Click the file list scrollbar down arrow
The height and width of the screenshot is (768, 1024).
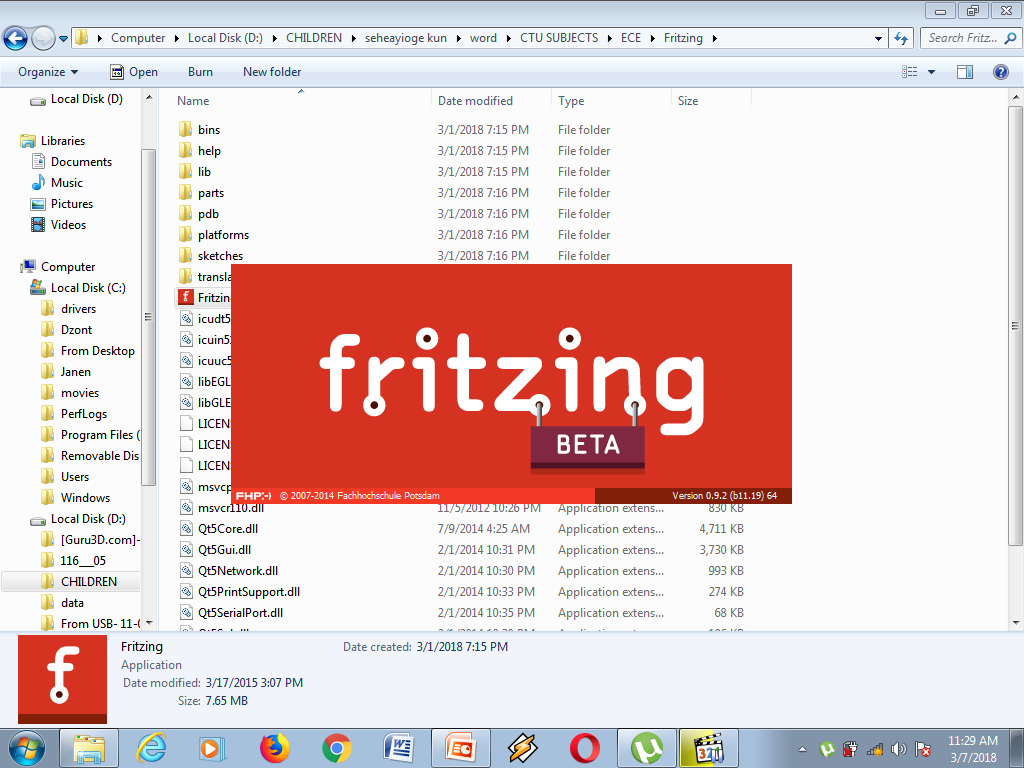(1016, 623)
